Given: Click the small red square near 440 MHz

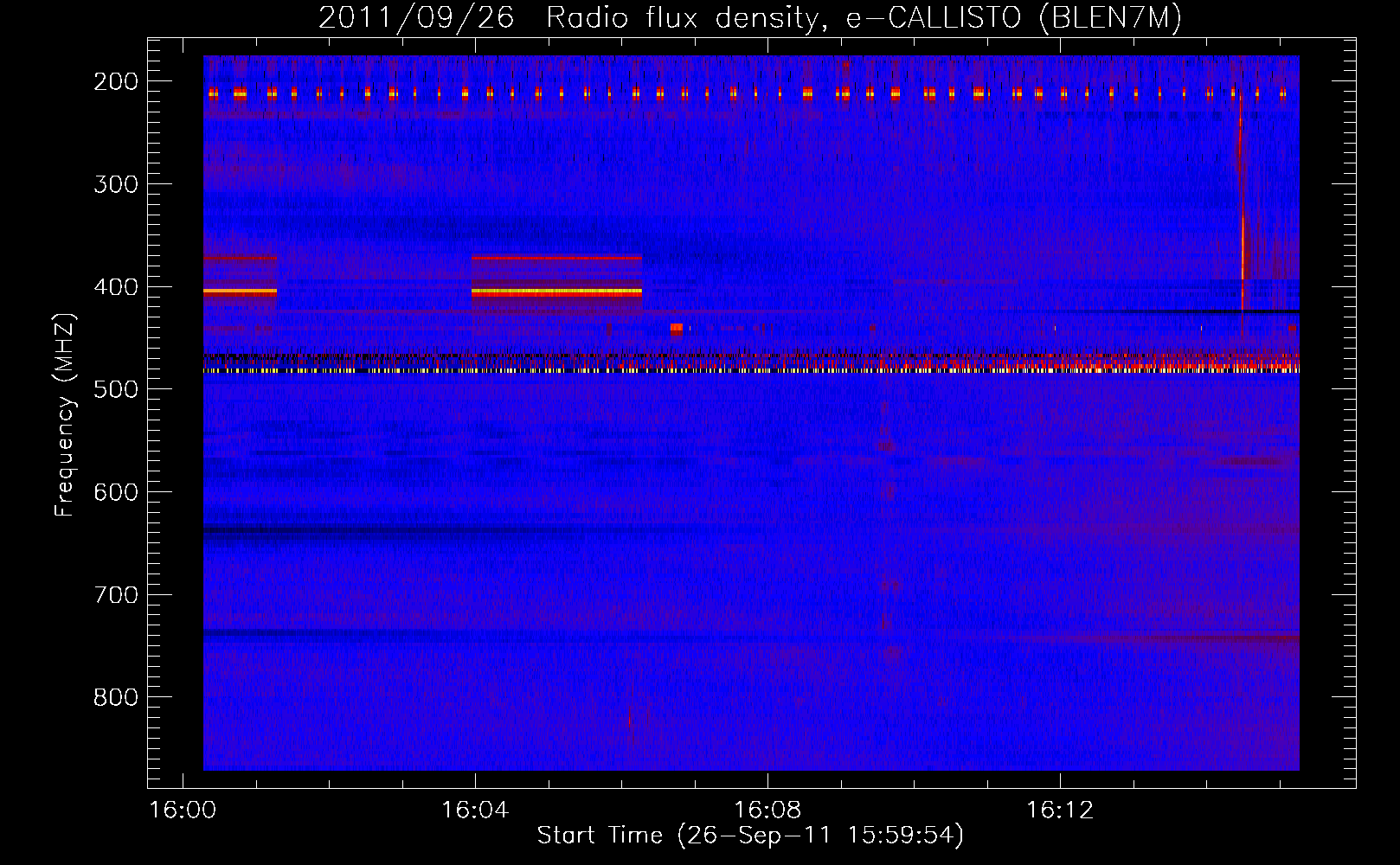Looking at the screenshot, I should point(677,329).
